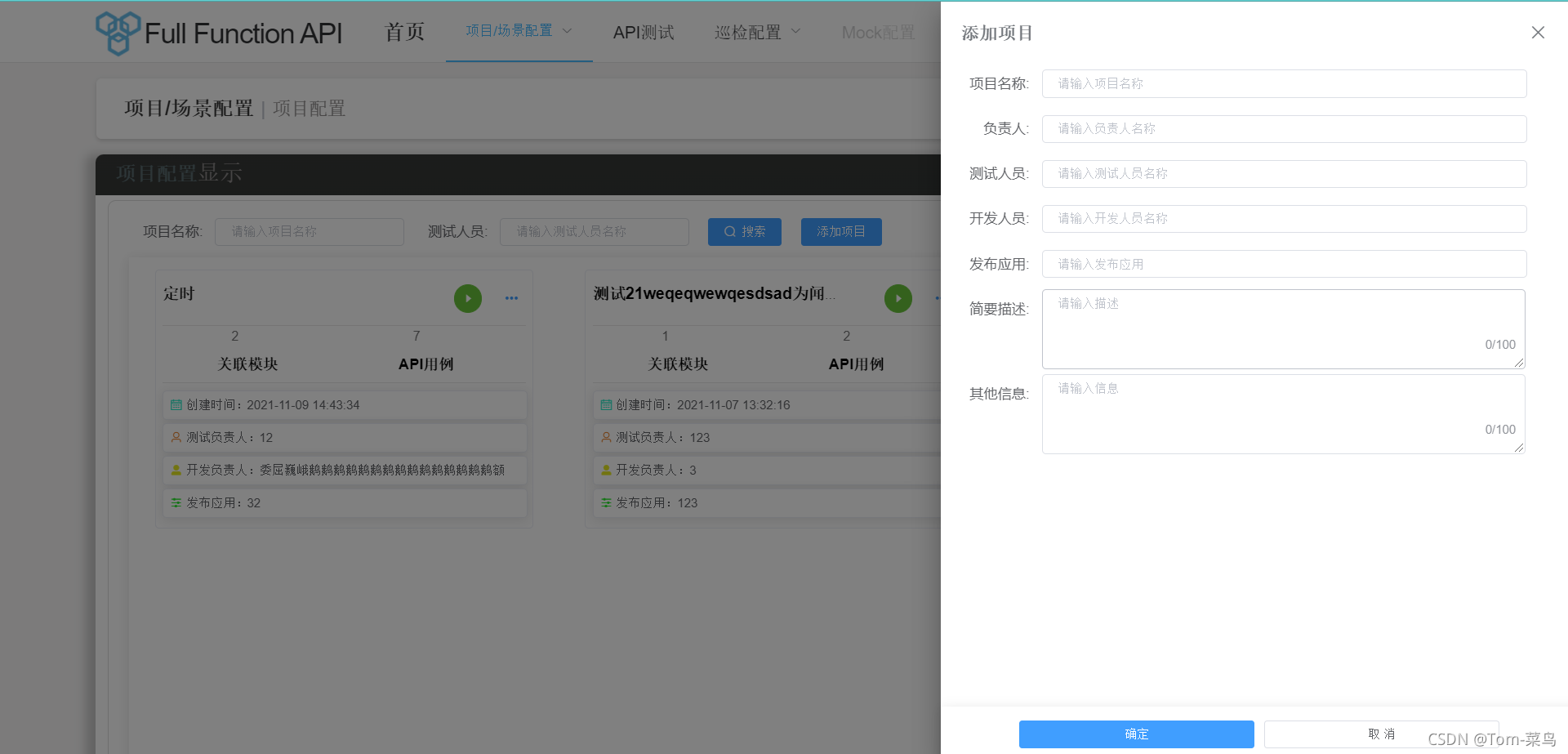The width and height of the screenshot is (1568, 754).
Task: Click calendar icon beside 2021-11-09 14:43:34
Action: (x=176, y=404)
